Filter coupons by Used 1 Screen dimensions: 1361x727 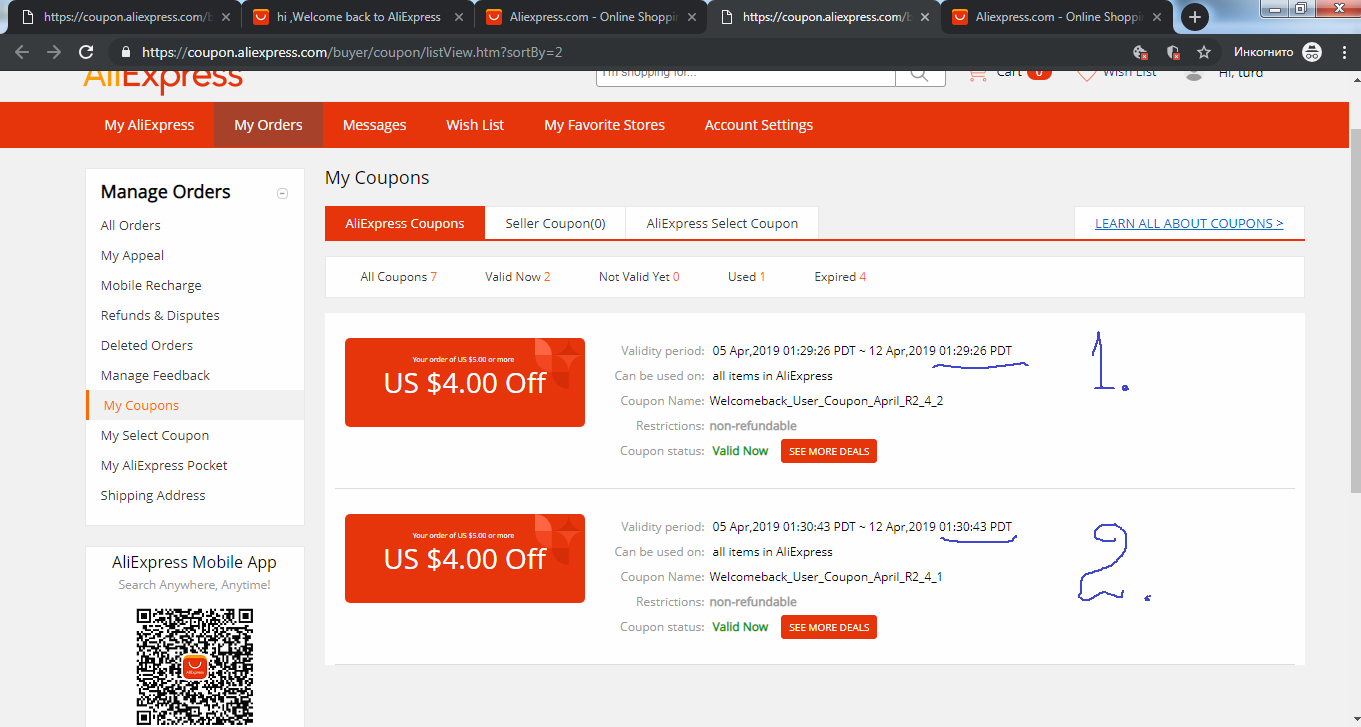pos(746,277)
